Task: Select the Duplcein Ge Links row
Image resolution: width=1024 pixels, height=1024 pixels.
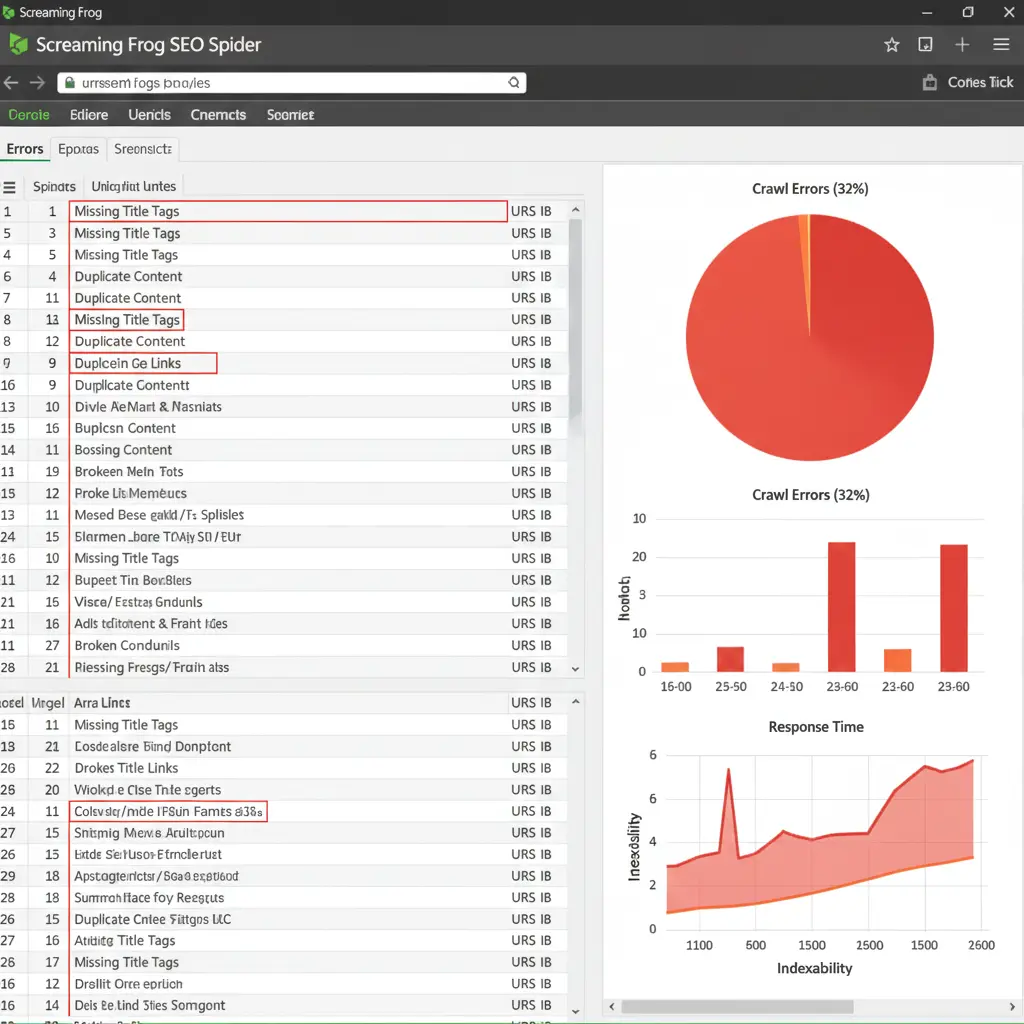Action: (143, 363)
